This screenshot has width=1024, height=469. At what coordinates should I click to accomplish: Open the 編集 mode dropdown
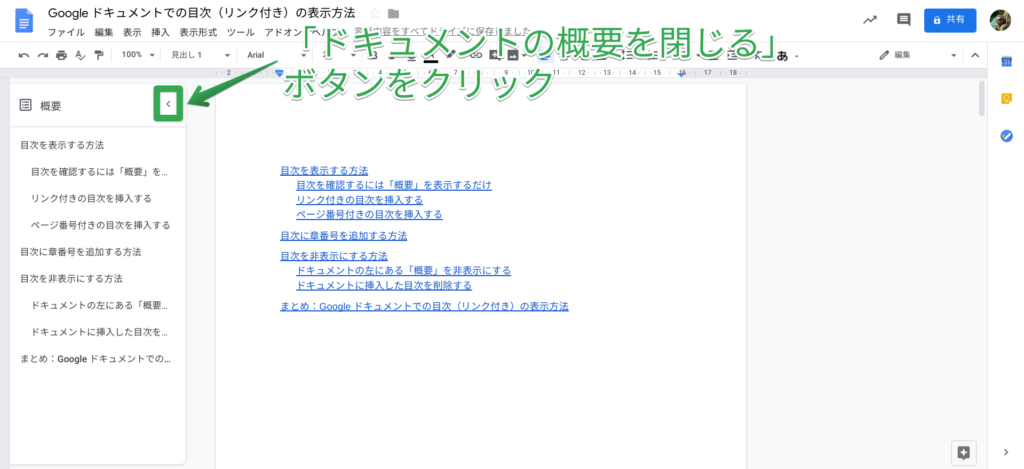pyautogui.click(x=918, y=56)
